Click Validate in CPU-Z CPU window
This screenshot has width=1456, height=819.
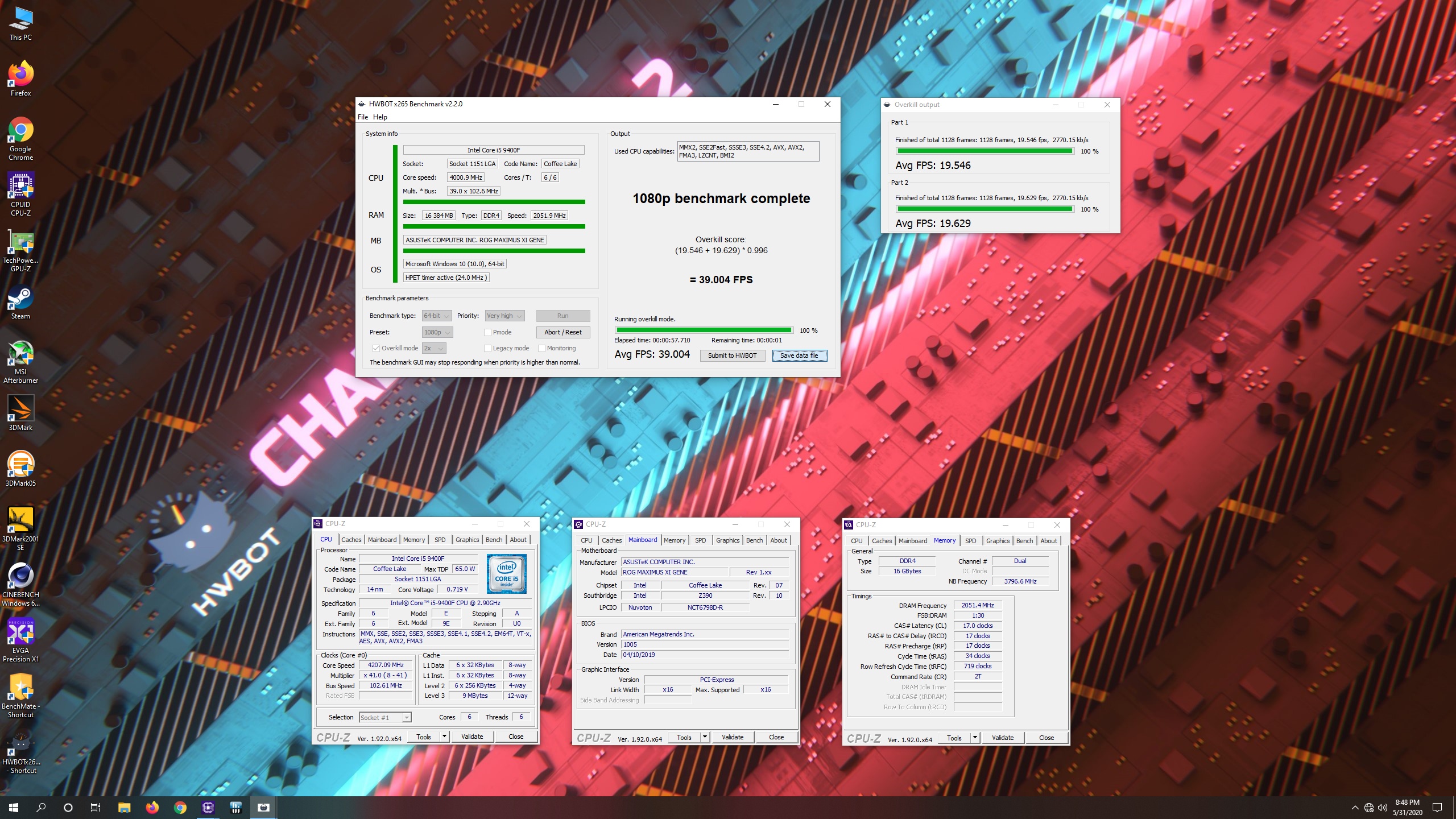[472, 737]
